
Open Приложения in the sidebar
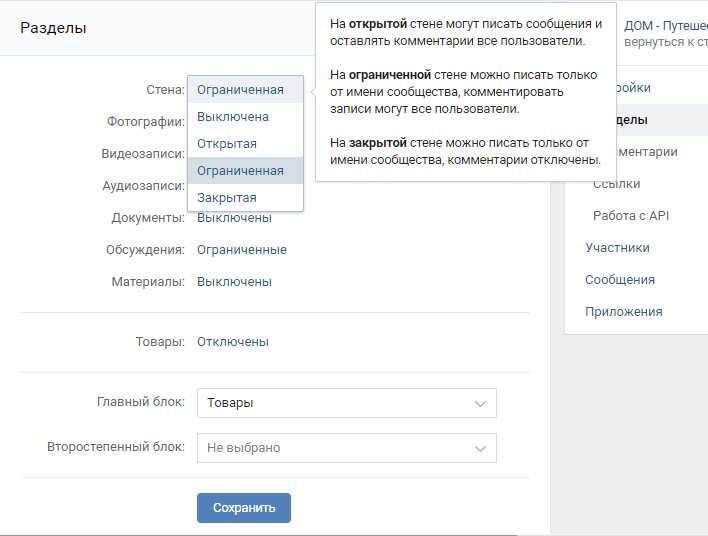[624, 312]
